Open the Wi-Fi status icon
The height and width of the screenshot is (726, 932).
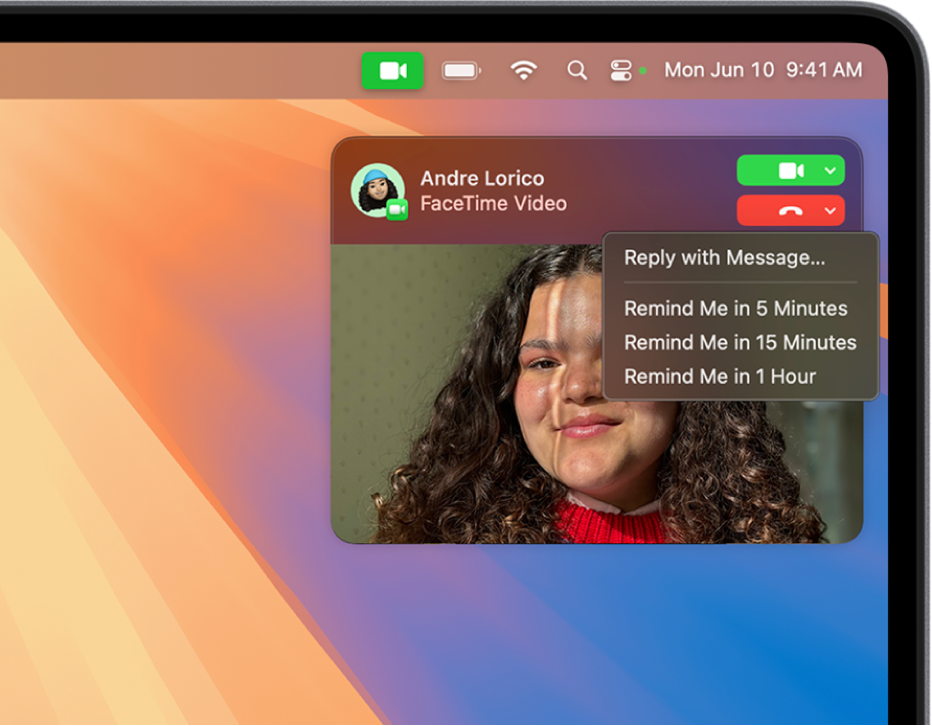point(523,70)
